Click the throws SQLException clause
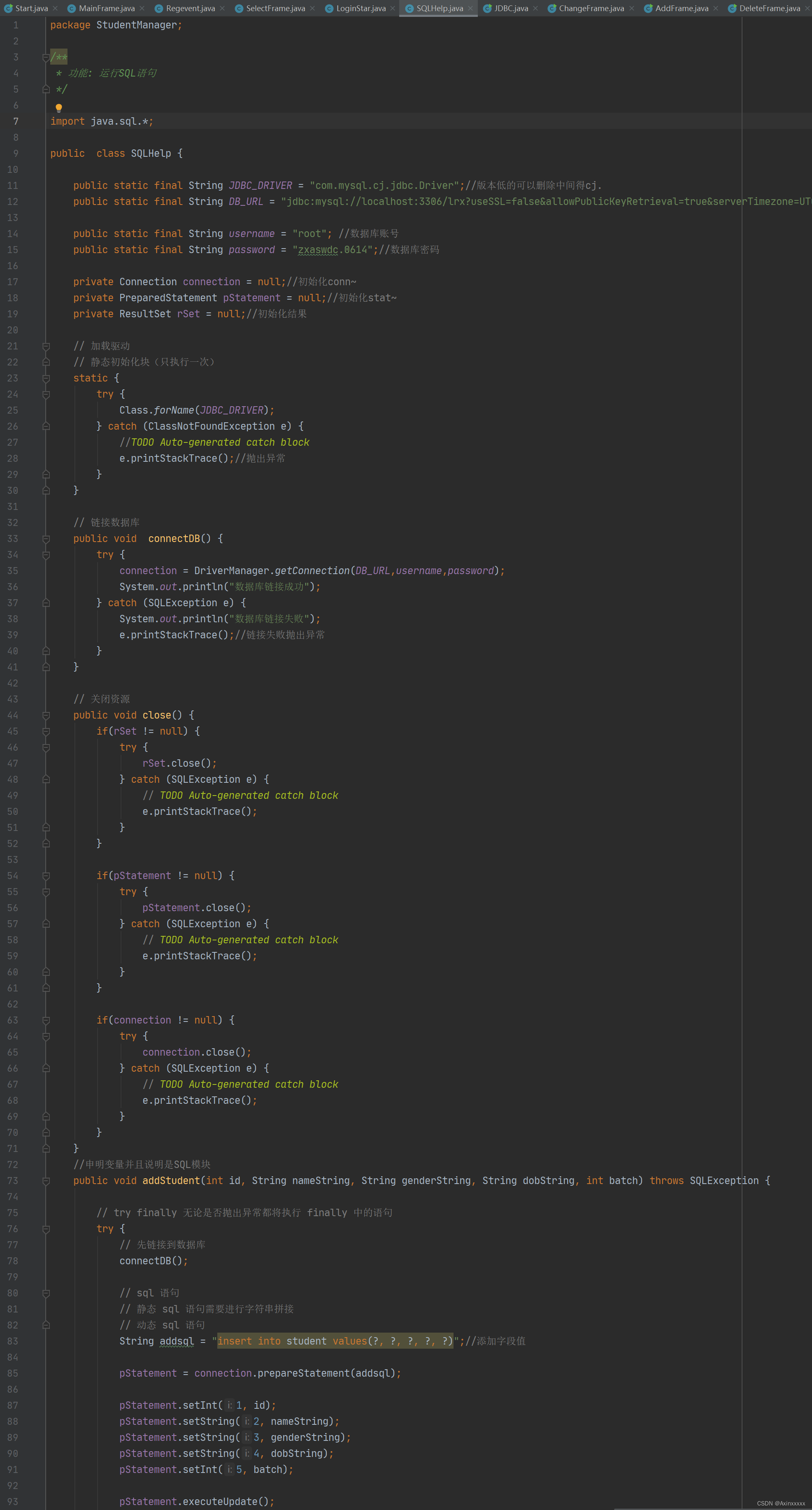The height and width of the screenshot is (1510, 812). click(704, 1181)
